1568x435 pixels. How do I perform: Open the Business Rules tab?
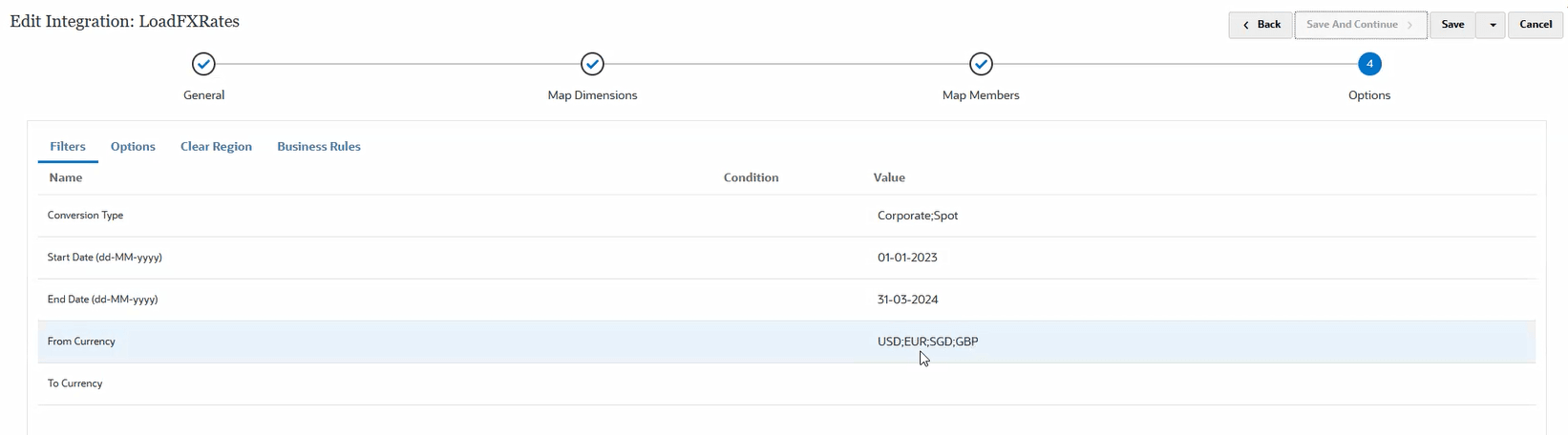(319, 147)
